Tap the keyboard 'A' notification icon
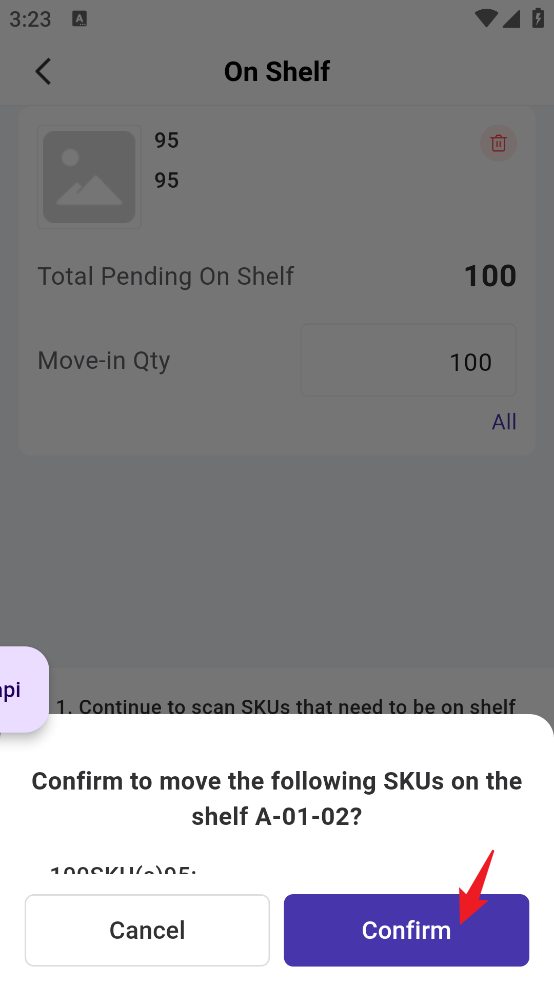The height and width of the screenshot is (985, 554). tap(79, 19)
